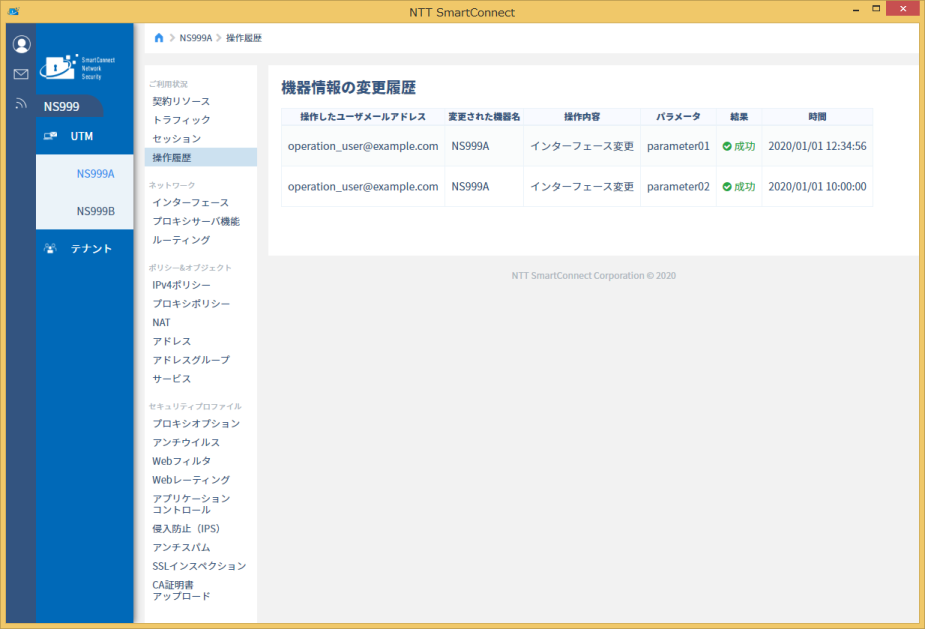Open CA証明書アップロード page
Image resolution: width=925 pixels, height=629 pixels.
181,591
